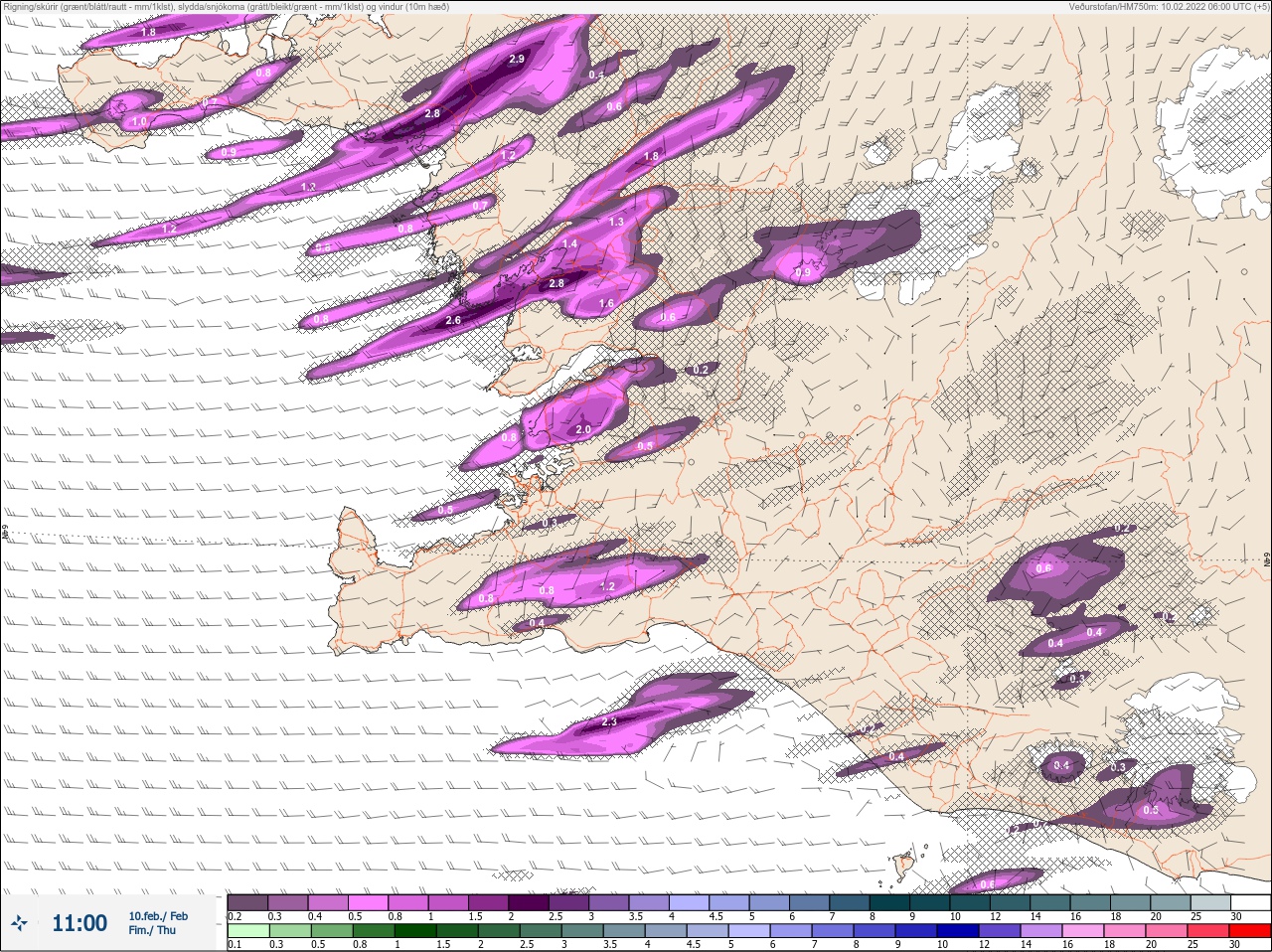Click the 1.6 precipitation value label
Screen dimensions: 1272x952
tap(606, 303)
